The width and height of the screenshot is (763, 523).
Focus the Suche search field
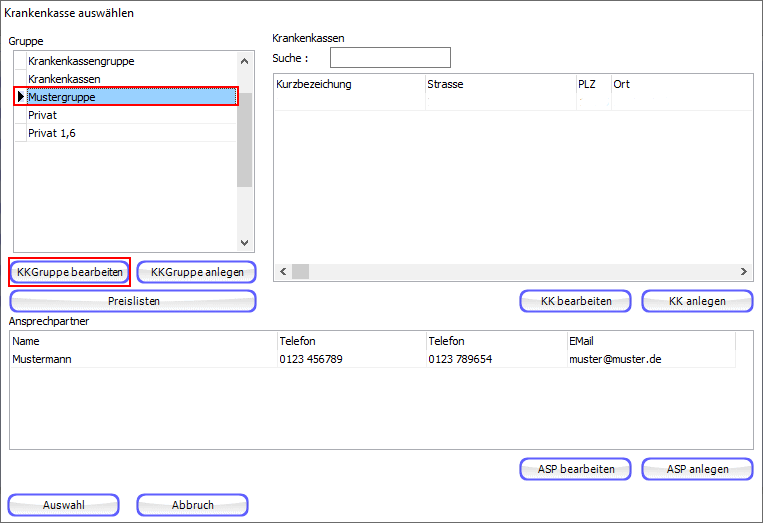click(x=390, y=58)
